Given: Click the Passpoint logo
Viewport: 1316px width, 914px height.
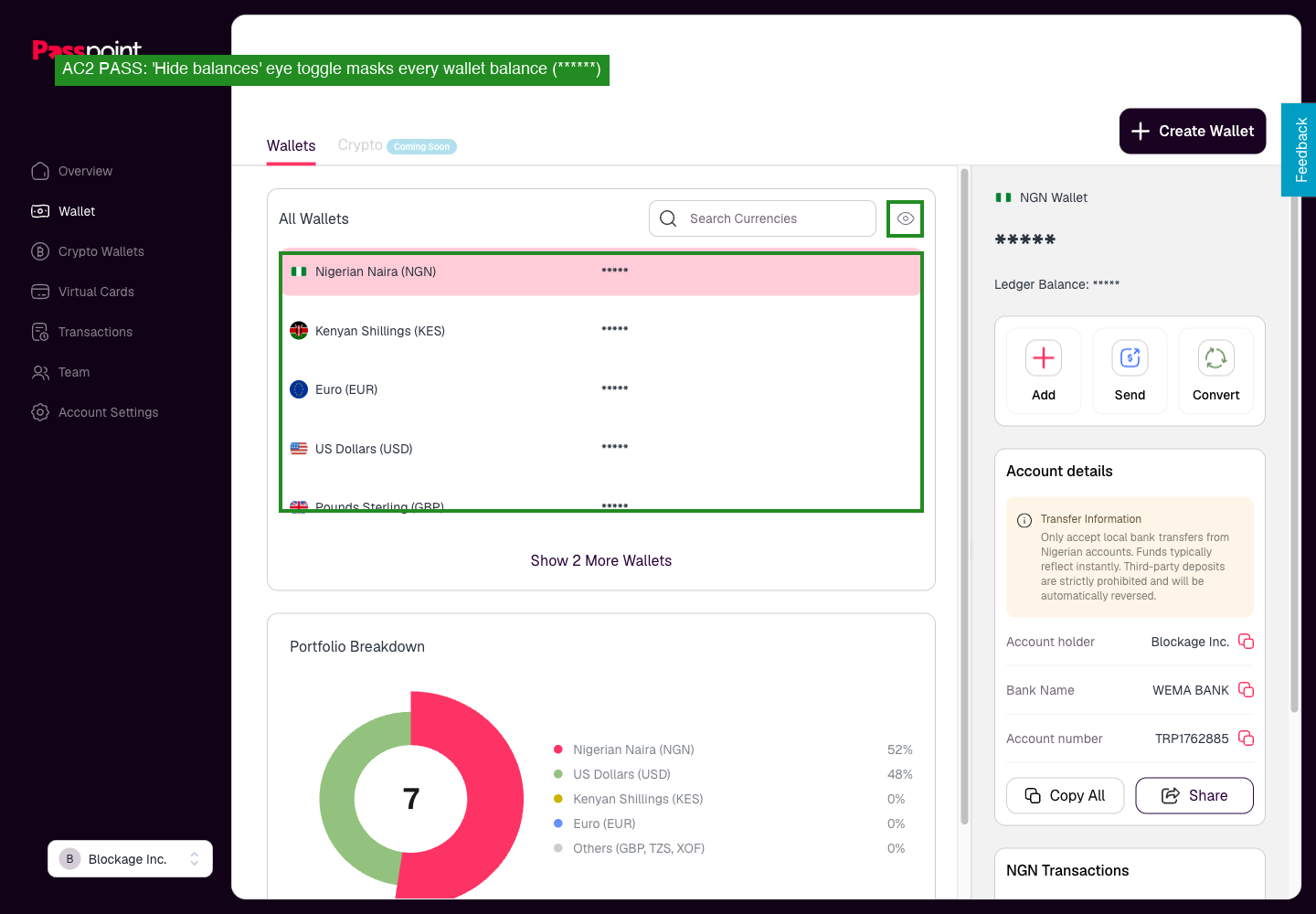Looking at the screenshot, I should click(87, 49).
